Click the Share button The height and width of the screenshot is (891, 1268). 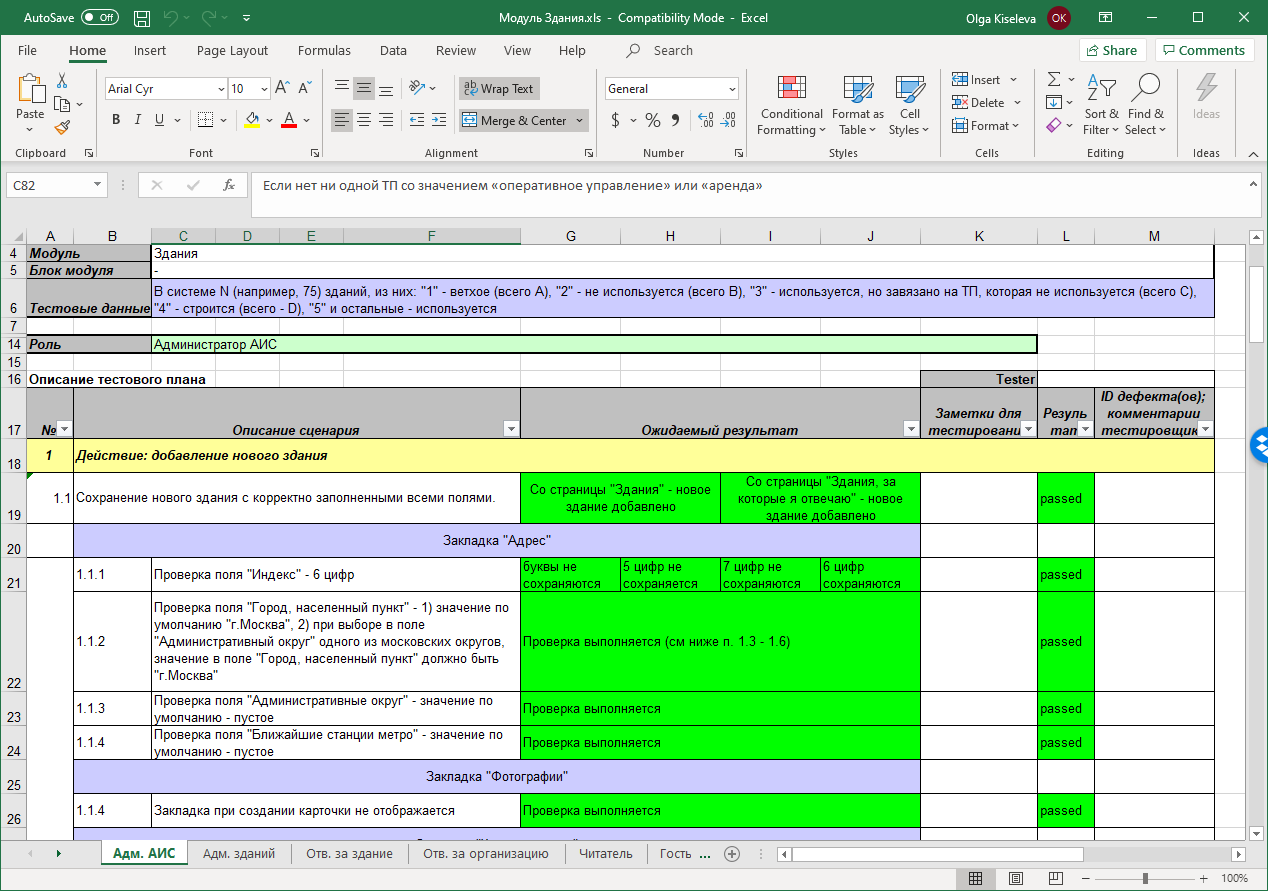click(x=1112, y=50)
